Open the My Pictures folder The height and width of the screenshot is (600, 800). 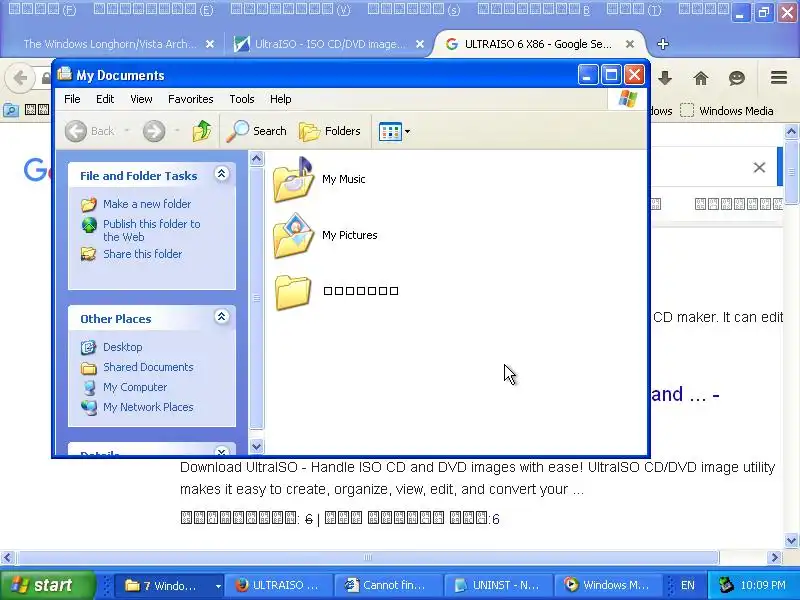coord(326,235)
